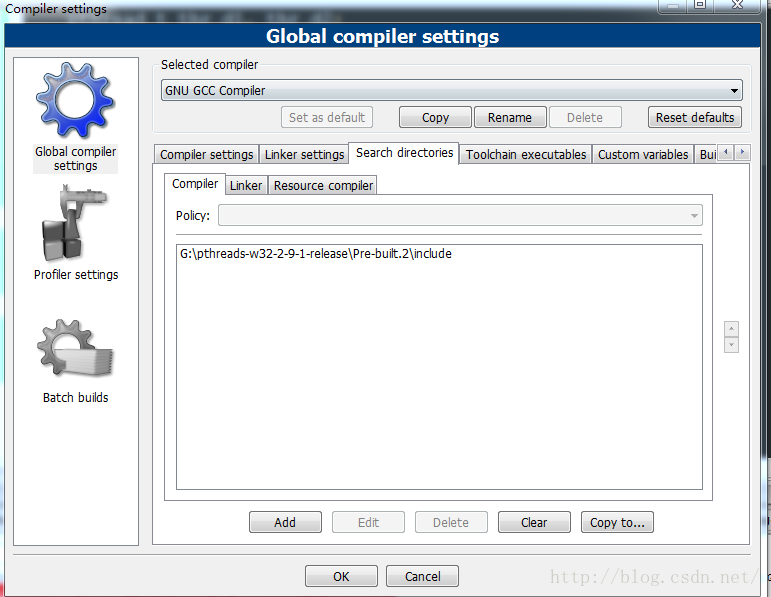
Task: Click the Global compiler settings label
Action: [76, 158]
